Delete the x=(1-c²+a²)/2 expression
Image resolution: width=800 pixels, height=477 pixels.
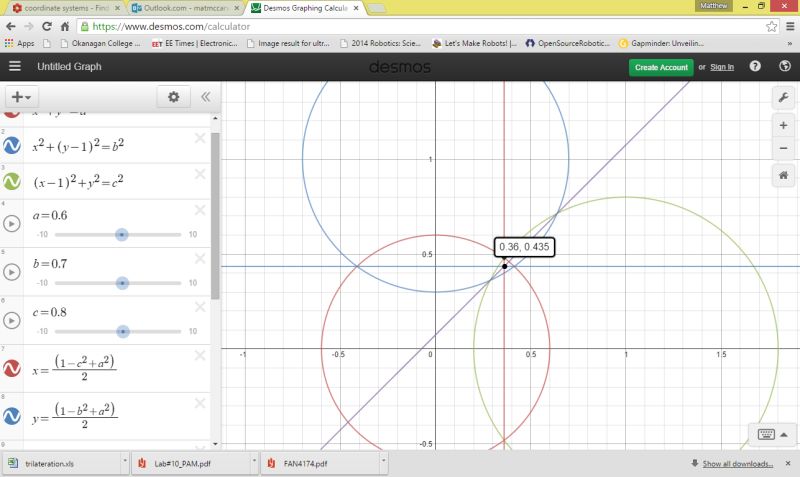pyautogui.click(x=200, y=355)
